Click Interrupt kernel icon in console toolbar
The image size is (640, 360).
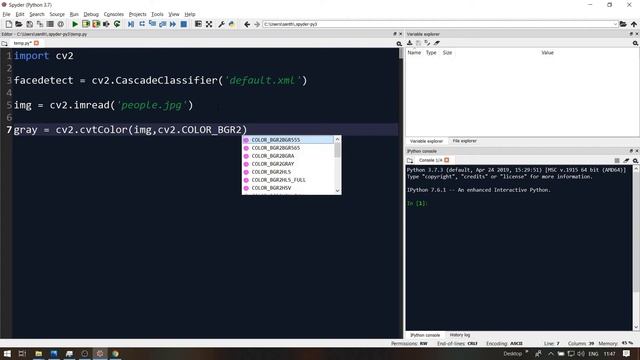(x=617, y=160)
